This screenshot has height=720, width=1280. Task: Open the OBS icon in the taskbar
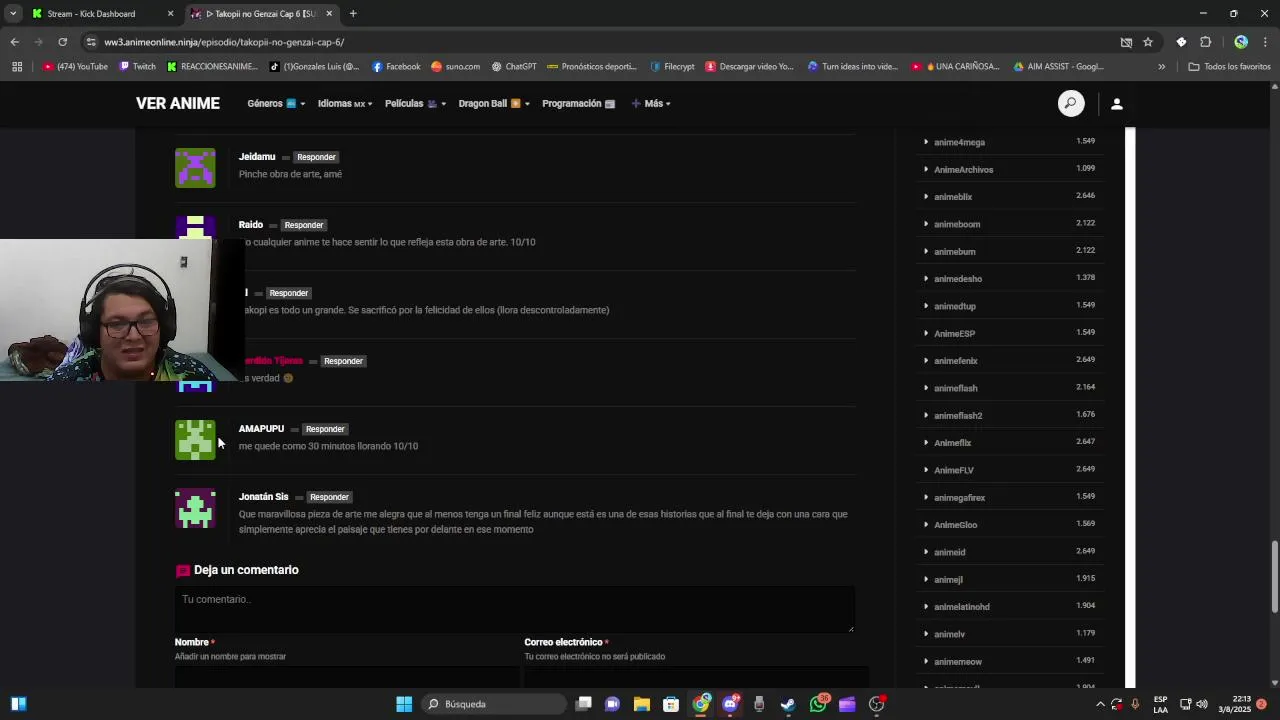pos(877,704)
